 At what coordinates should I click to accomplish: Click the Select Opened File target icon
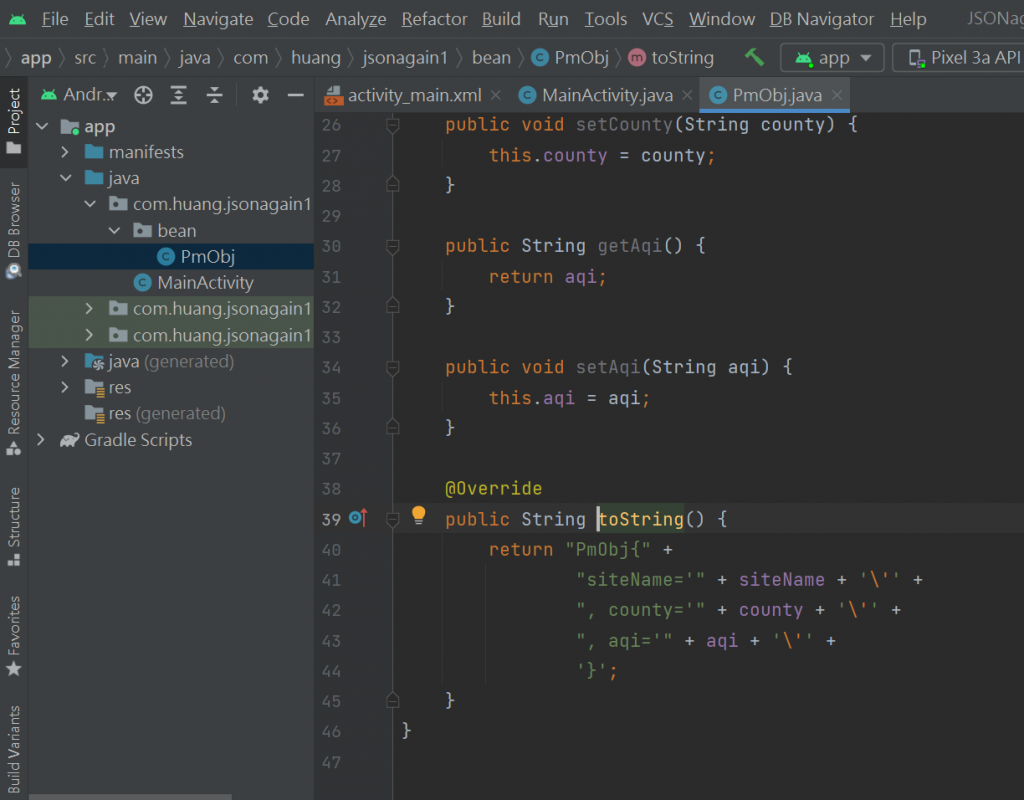point(143,95)
